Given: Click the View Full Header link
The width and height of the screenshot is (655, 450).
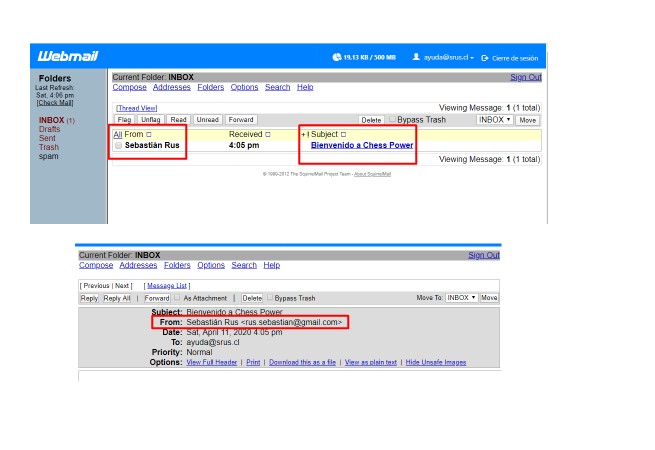Looking at the screenshot, I should click(x=212, y=362).
